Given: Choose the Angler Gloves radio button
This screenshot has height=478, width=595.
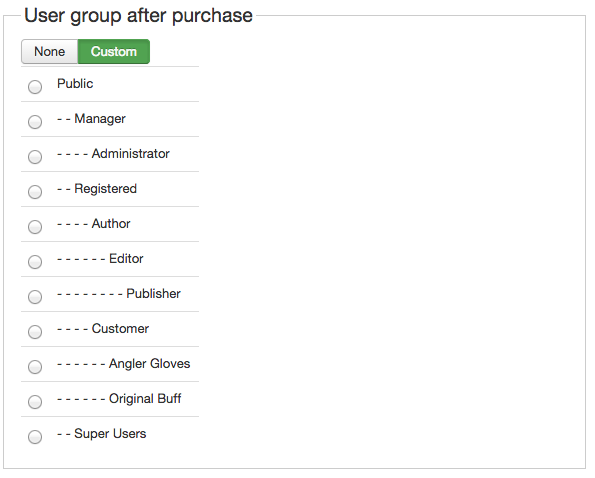Looking at the screenshot, I should click(35, 367).
